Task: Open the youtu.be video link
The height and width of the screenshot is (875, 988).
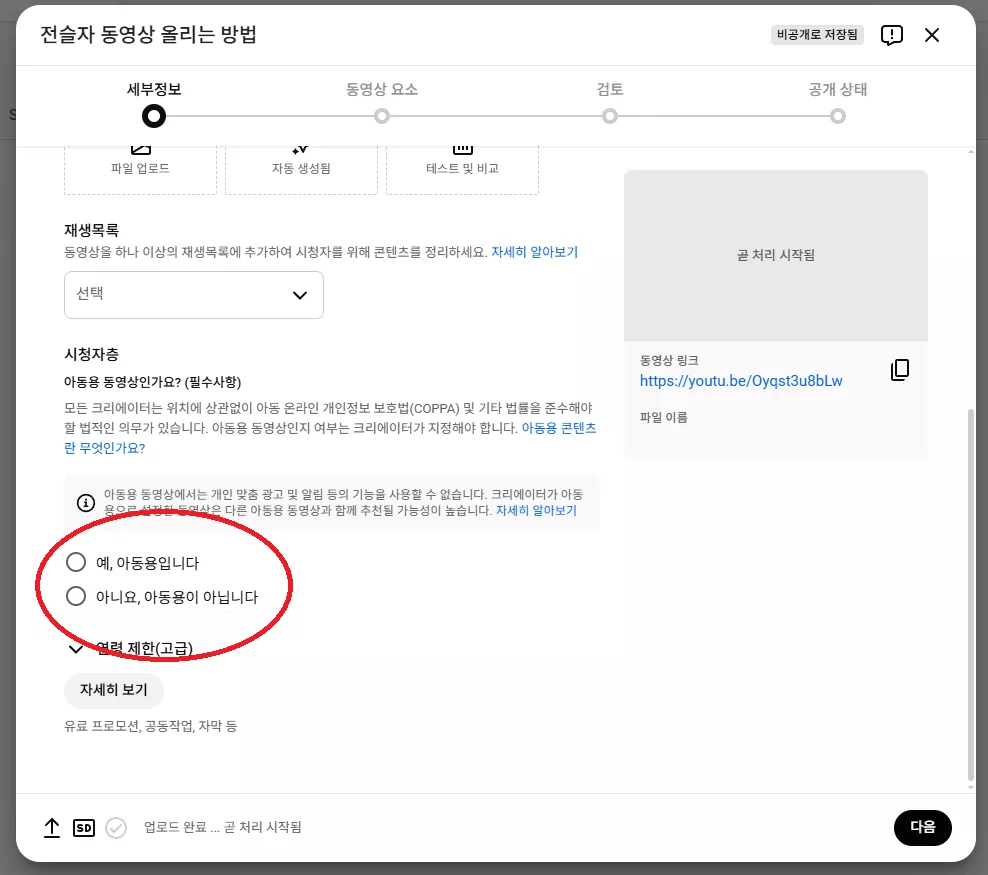Action: [741, 381]
